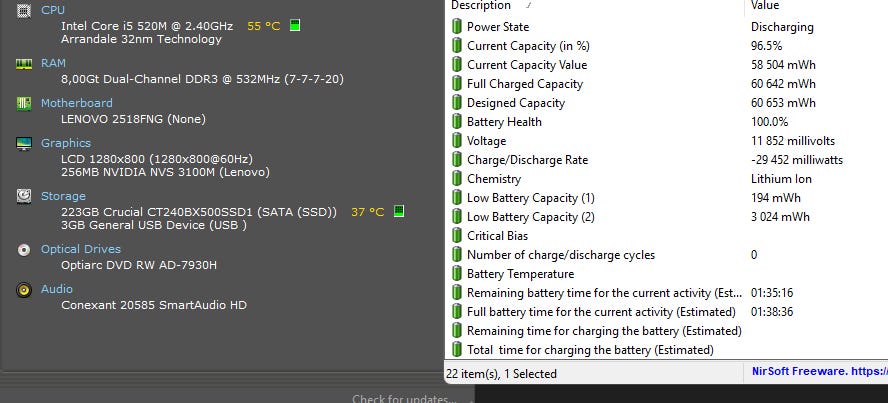
Task: Click battery icon beside Critical Bias
Action: pyautogui.click(x=456, y=235)
